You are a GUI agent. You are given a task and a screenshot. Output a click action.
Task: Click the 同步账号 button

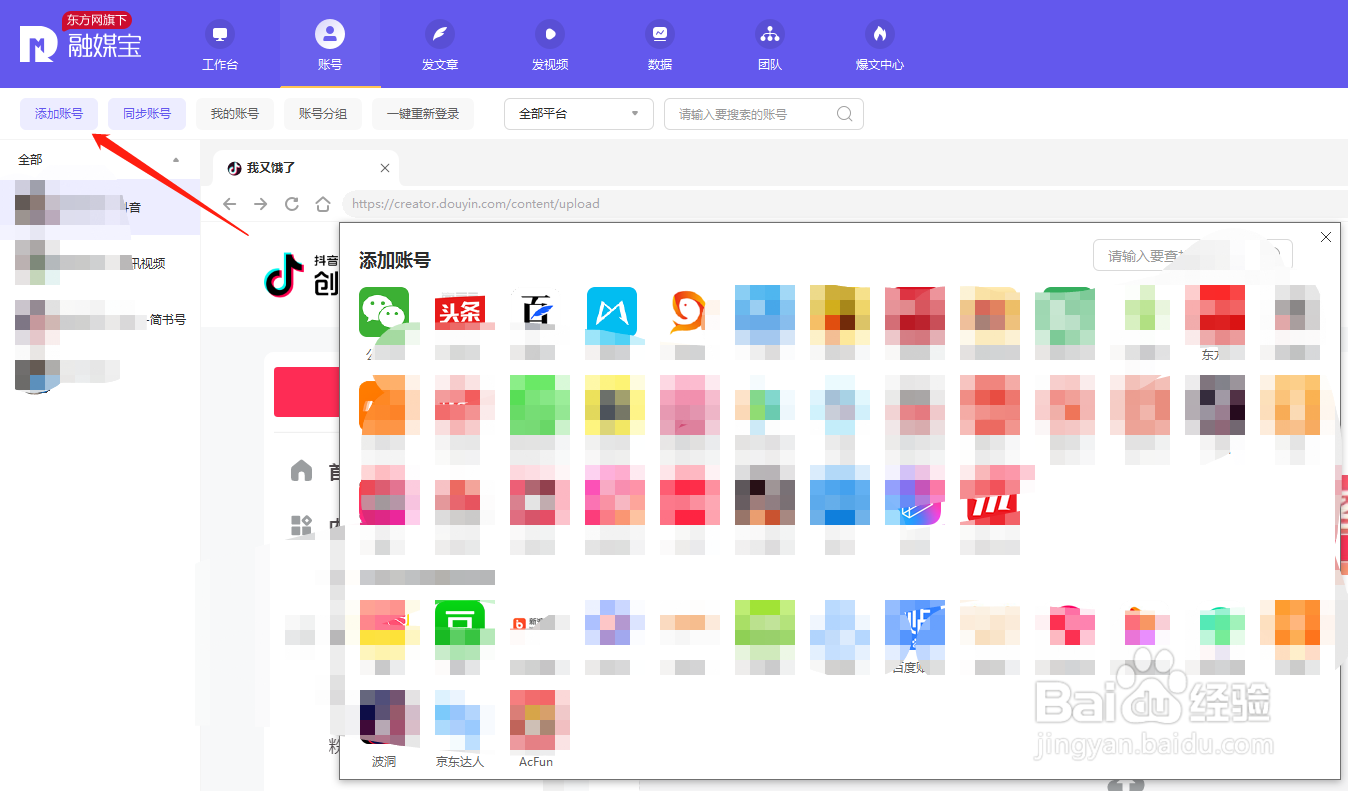(x=147, y=114)
